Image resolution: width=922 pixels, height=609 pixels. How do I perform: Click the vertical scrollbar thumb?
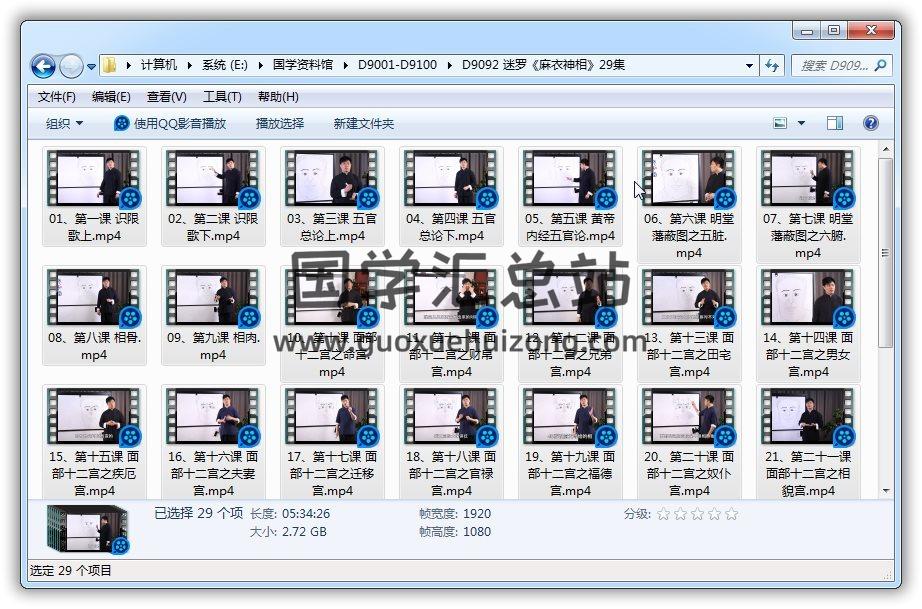point(886,253)
